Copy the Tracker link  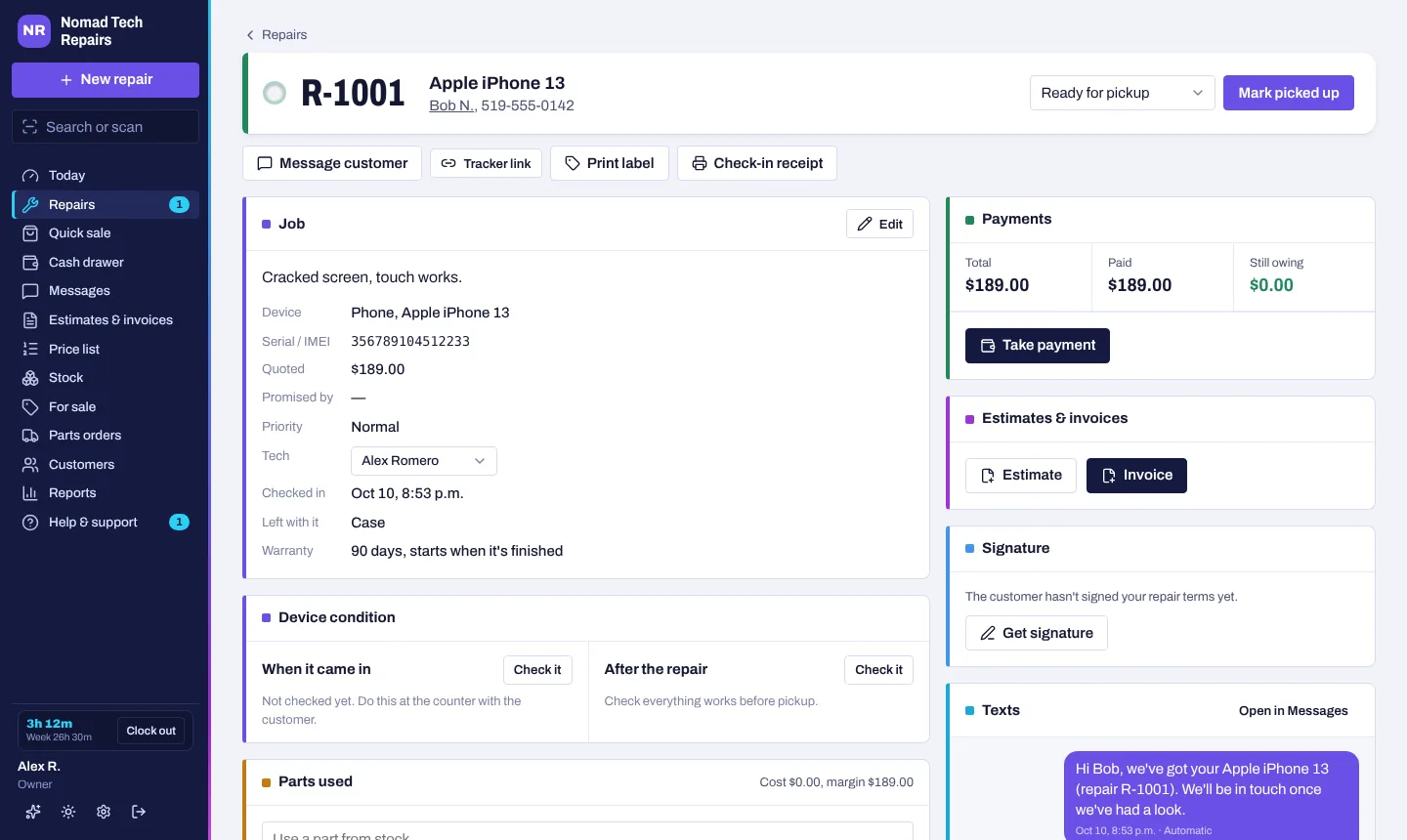click(x=487, y=163)
